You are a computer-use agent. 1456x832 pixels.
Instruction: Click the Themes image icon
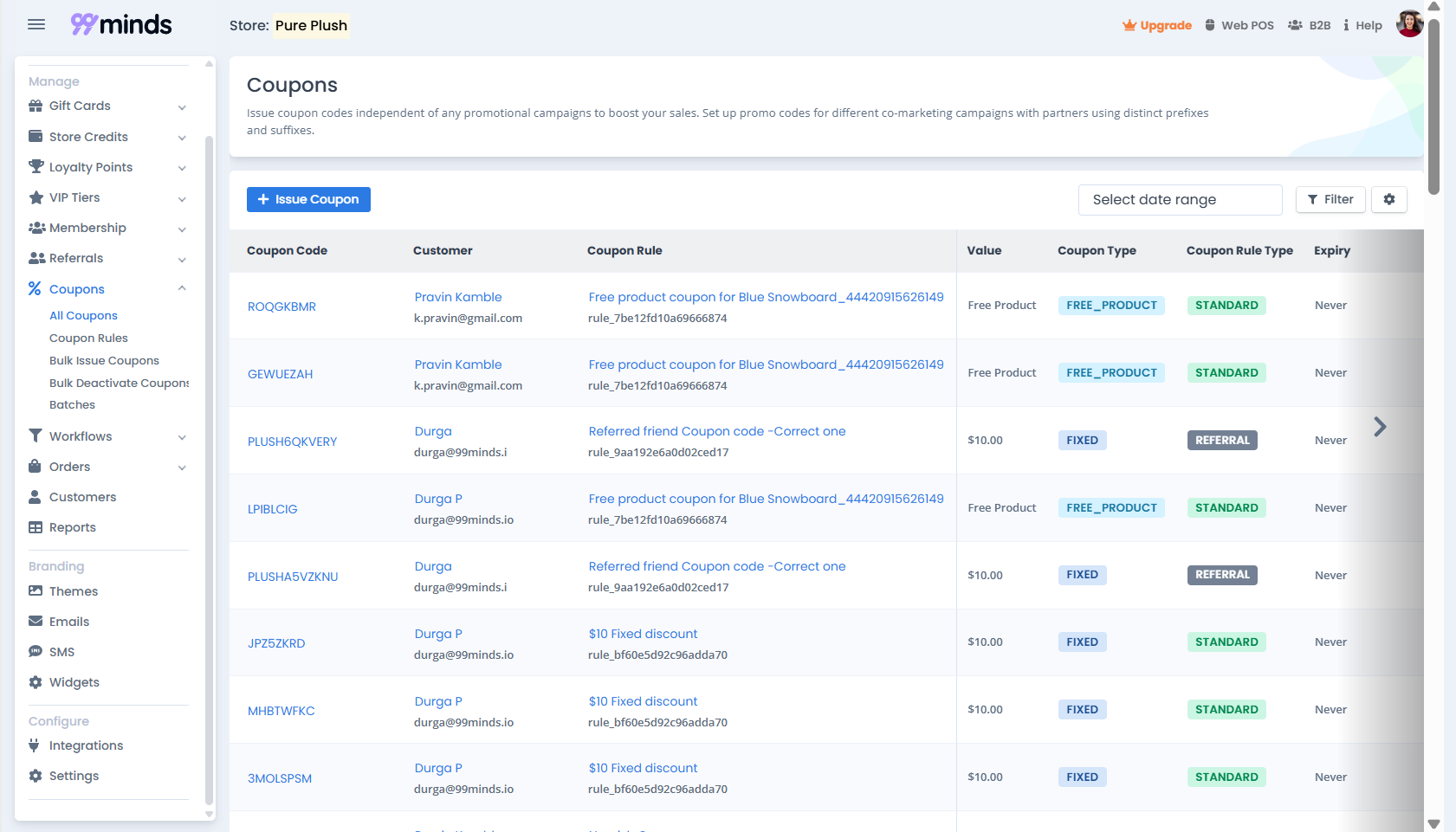pyautogui.click(x=36, y=591)
